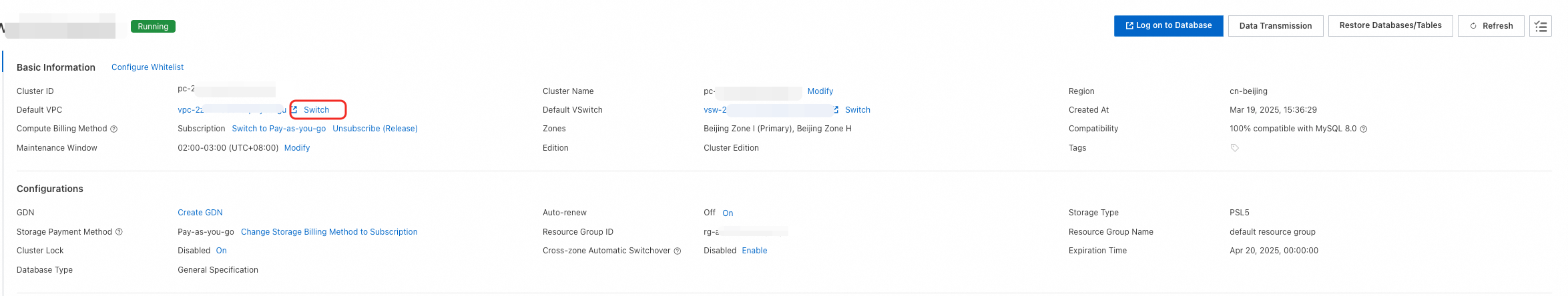The image size is (1568, 296).
Task: Enable Cross-zone Automatic Switchover
Action: [x=754, y=251]
